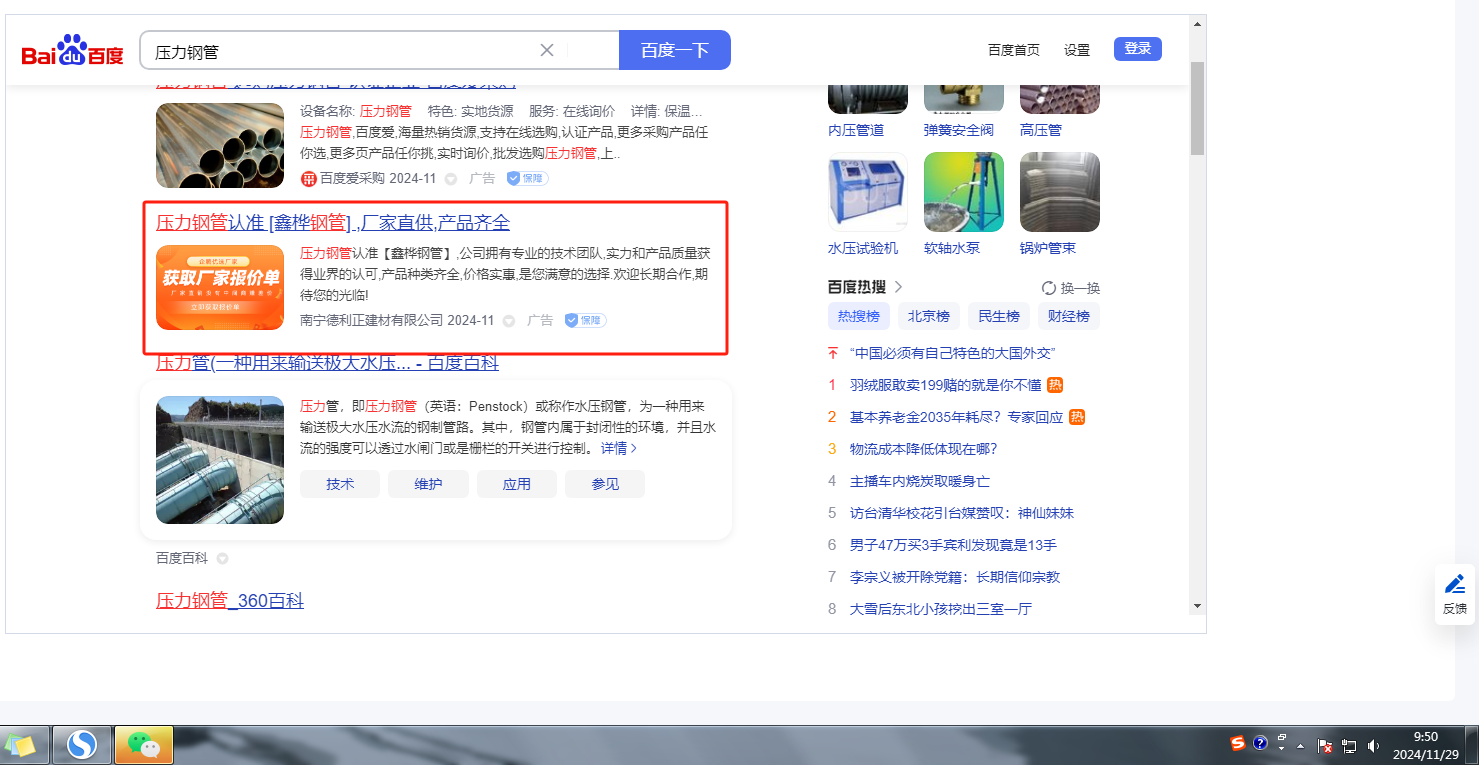Click the 登录 login button
This screenshot has height=765, width=1479.
click(1138, 48)
